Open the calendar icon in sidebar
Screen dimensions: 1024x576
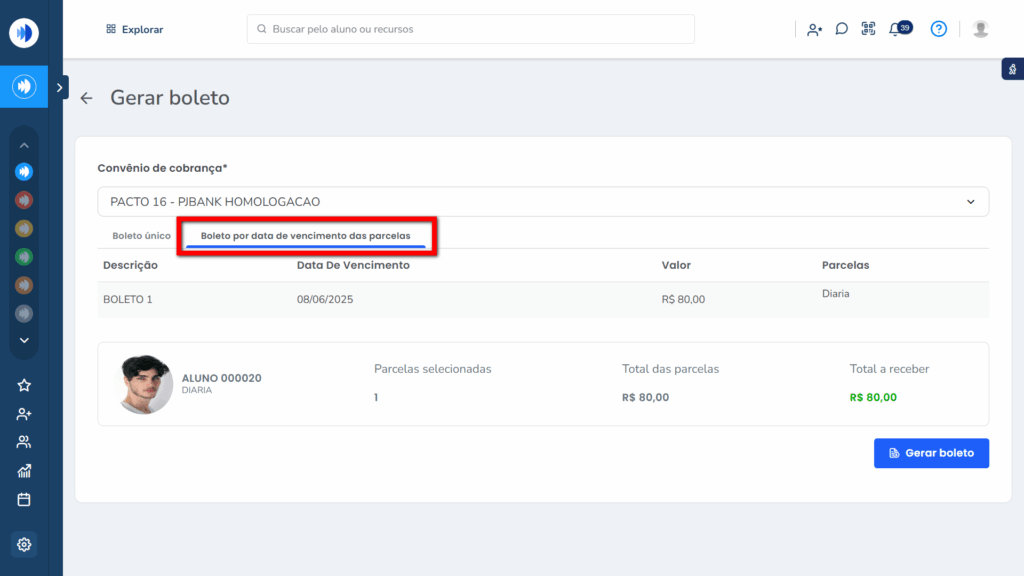coord(24,499)
